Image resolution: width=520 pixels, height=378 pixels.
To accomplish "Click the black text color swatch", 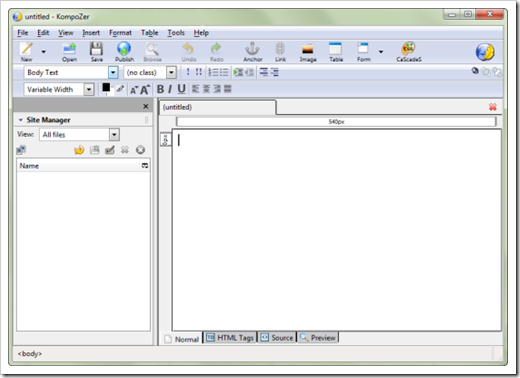I will (106, 88).
